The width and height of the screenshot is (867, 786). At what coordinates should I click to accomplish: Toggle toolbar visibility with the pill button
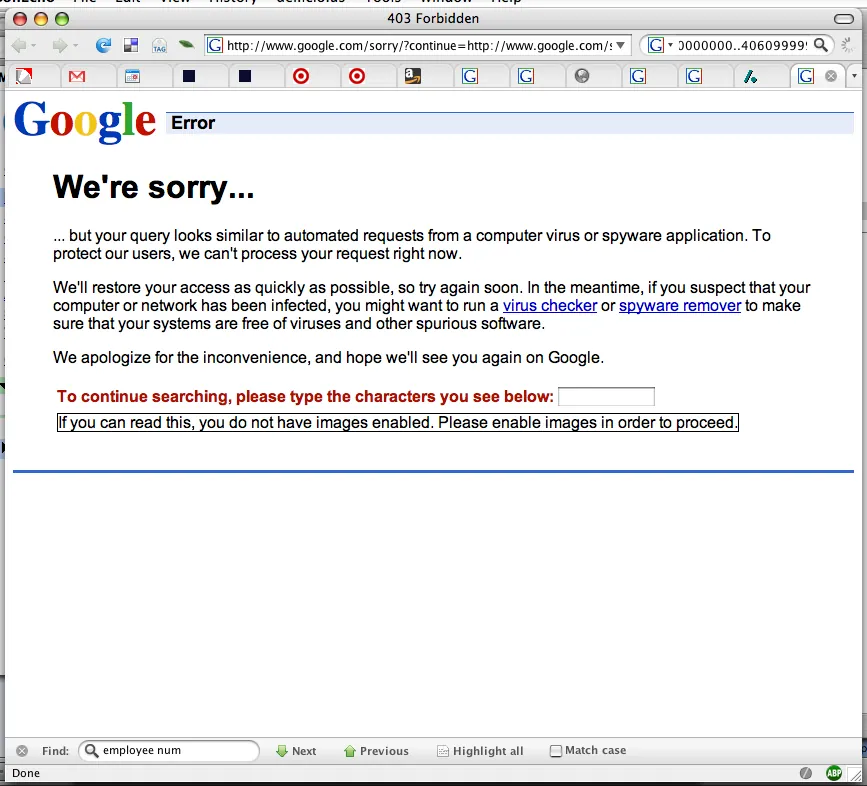click(844, 19)
